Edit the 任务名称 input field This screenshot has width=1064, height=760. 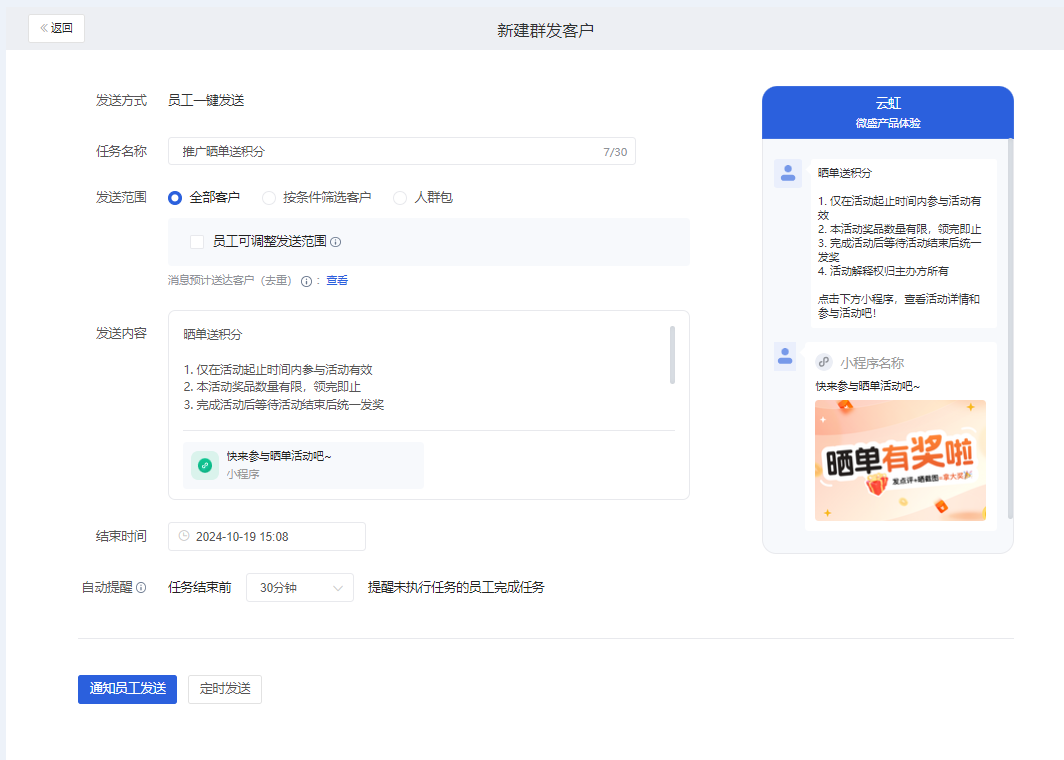(402, 151)
